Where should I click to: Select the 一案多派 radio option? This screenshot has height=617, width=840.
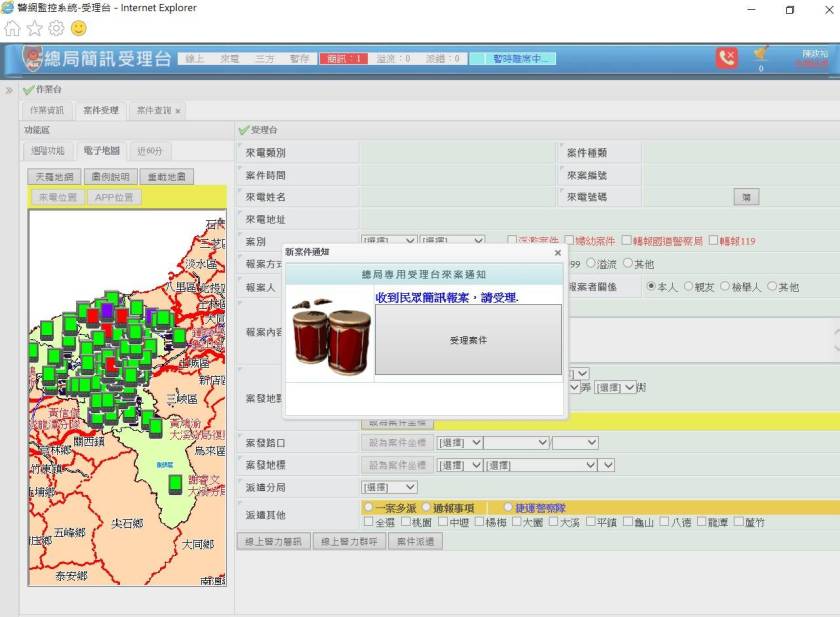point(367,508)
